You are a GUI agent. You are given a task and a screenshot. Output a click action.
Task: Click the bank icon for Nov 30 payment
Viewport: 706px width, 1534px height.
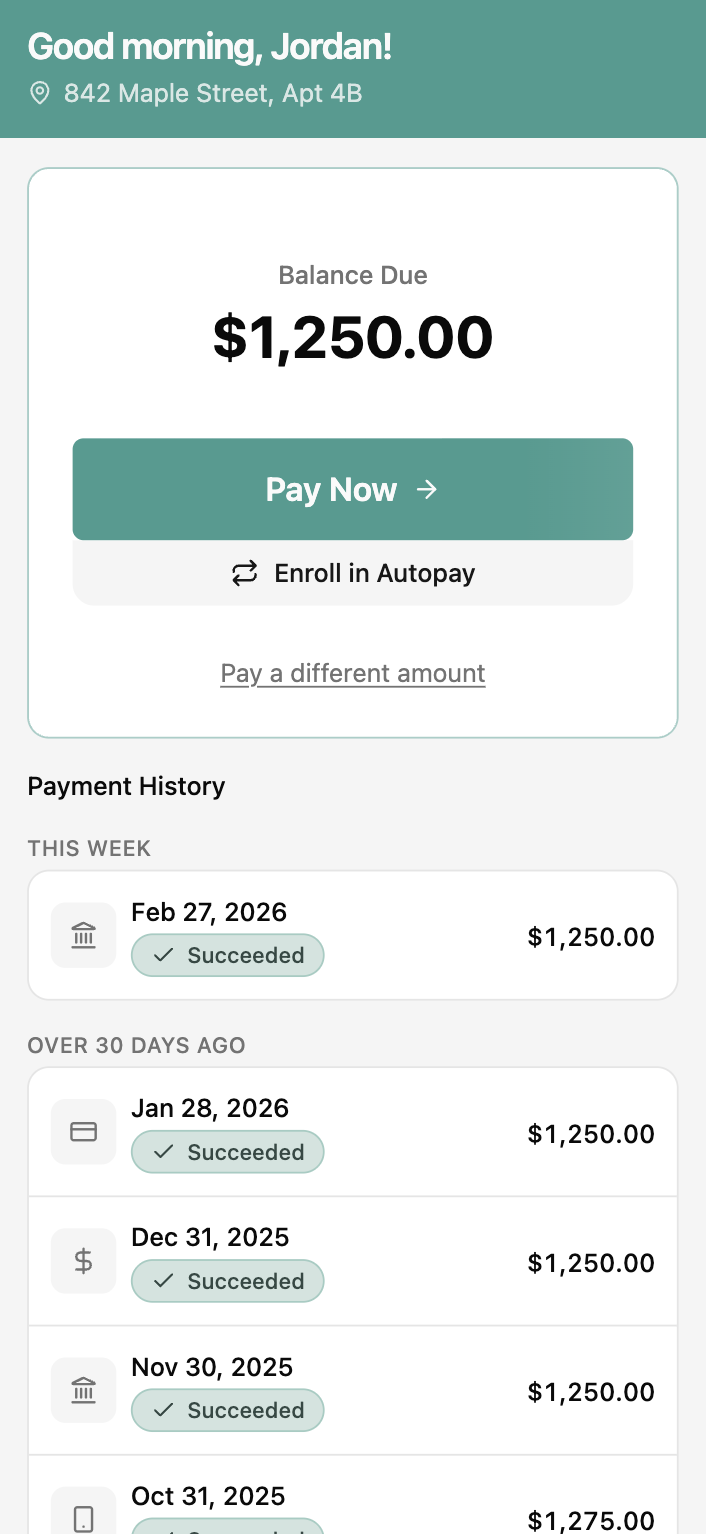tap(84, 1390)
